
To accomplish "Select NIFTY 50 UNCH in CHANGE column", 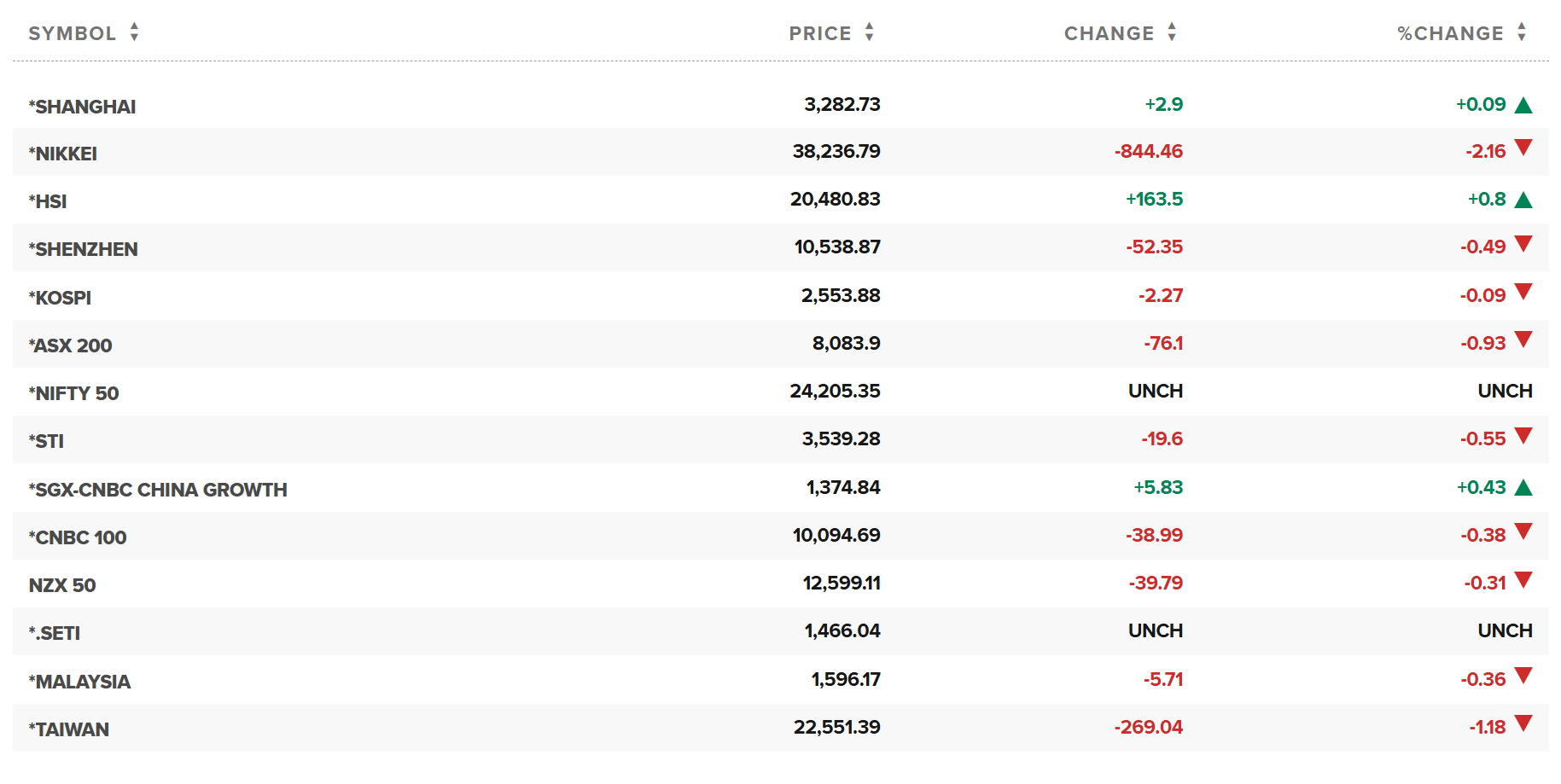I will pos(1156,391).
